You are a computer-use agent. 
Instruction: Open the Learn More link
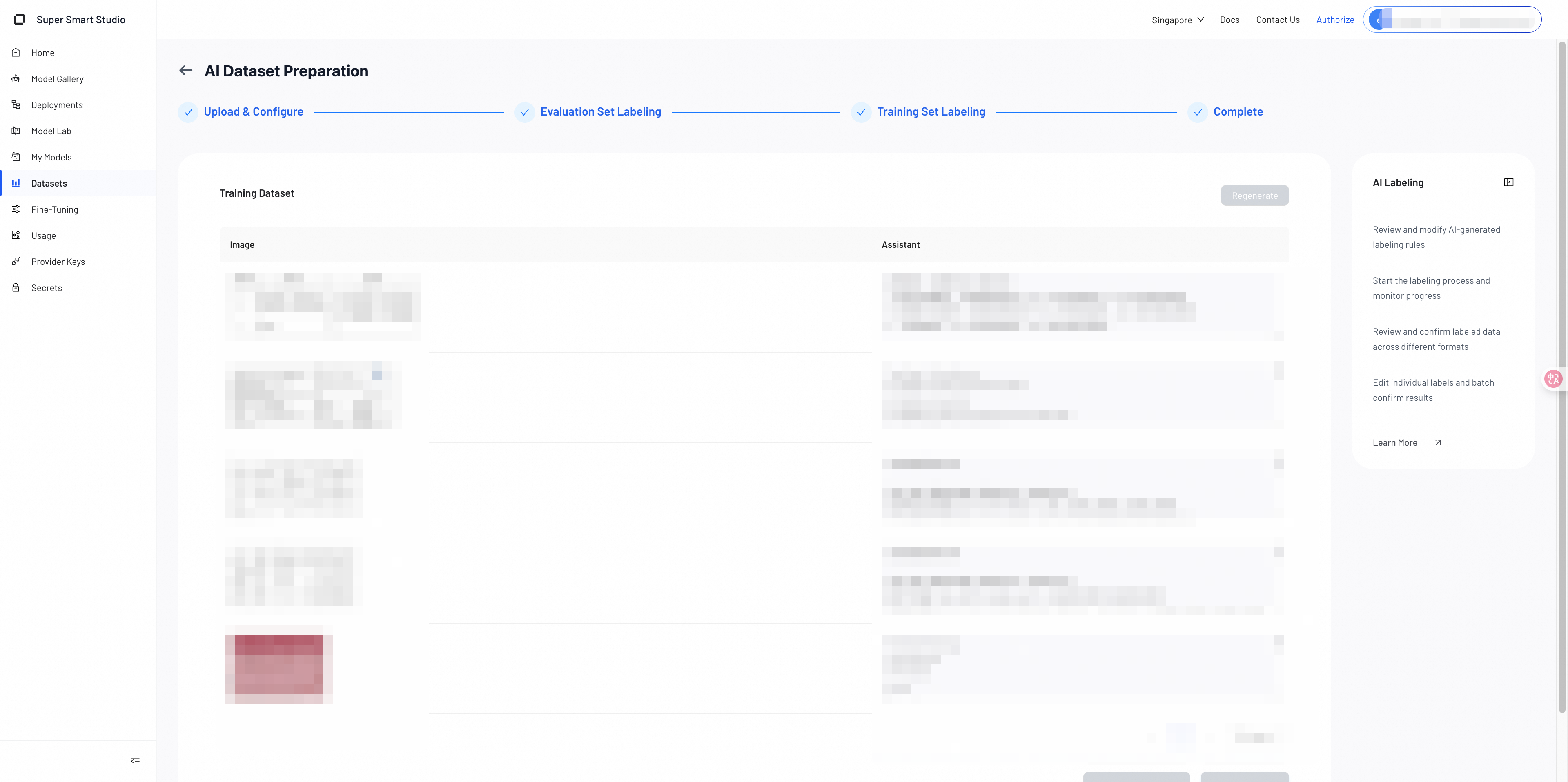point(1394,442)
